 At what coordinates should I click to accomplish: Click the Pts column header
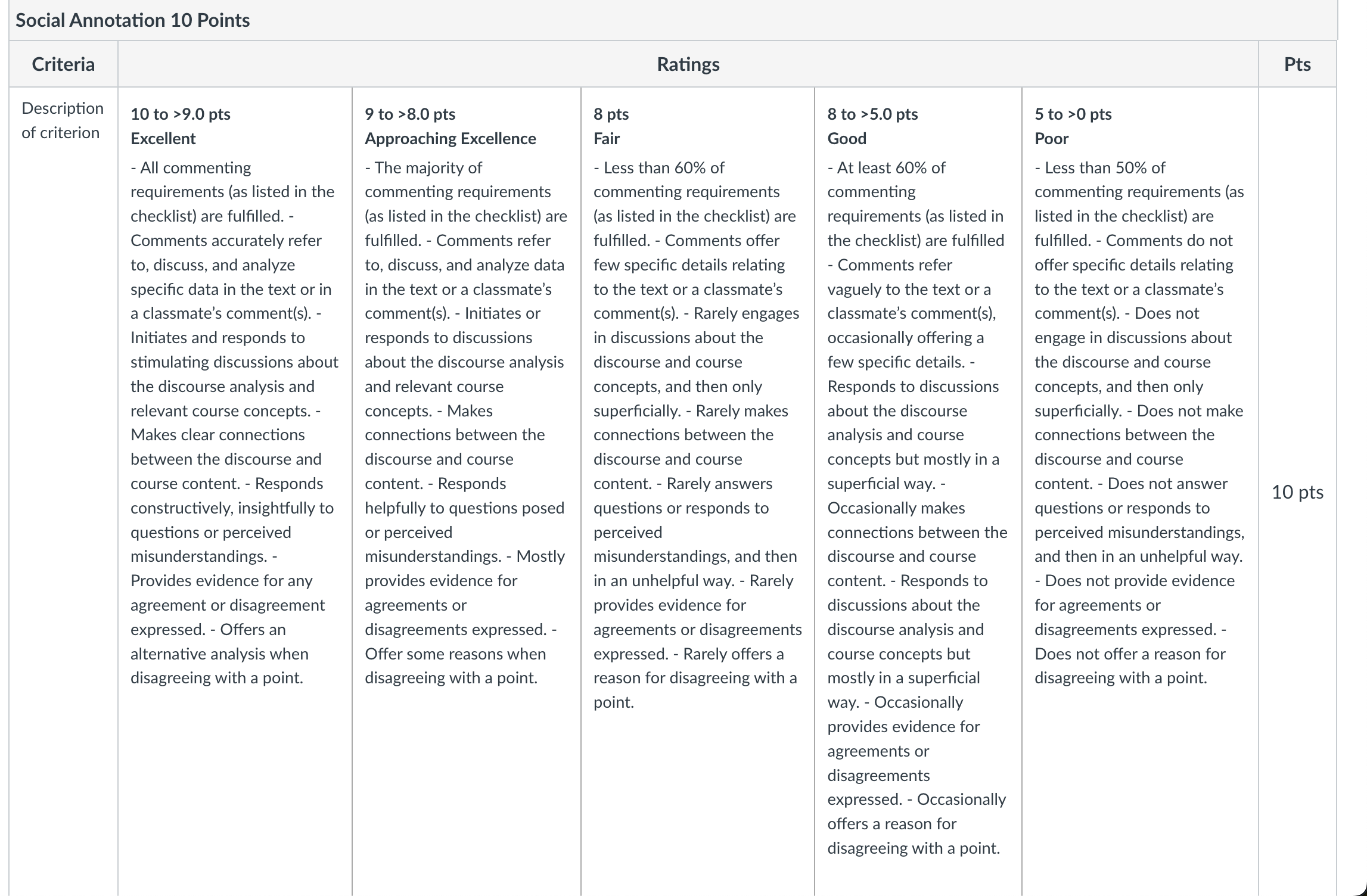pyautogui.click(x=1297, y=64)
